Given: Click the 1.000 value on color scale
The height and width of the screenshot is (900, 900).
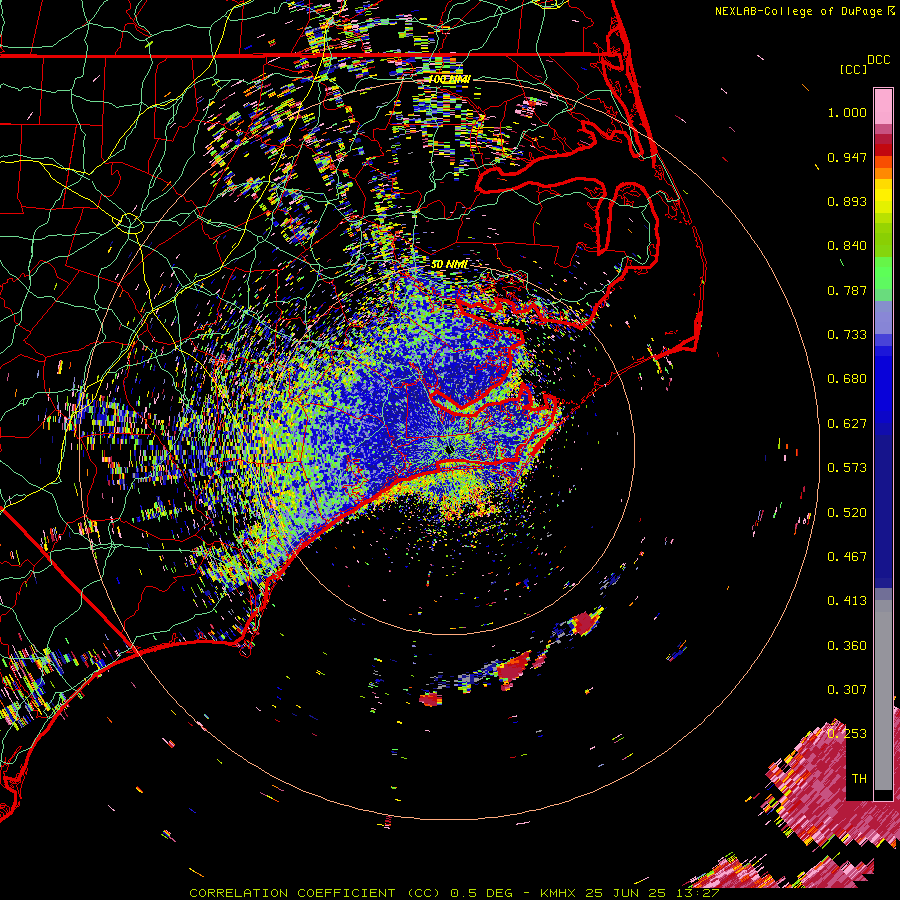Looking at the screenshot, I should tap(847, 112).
